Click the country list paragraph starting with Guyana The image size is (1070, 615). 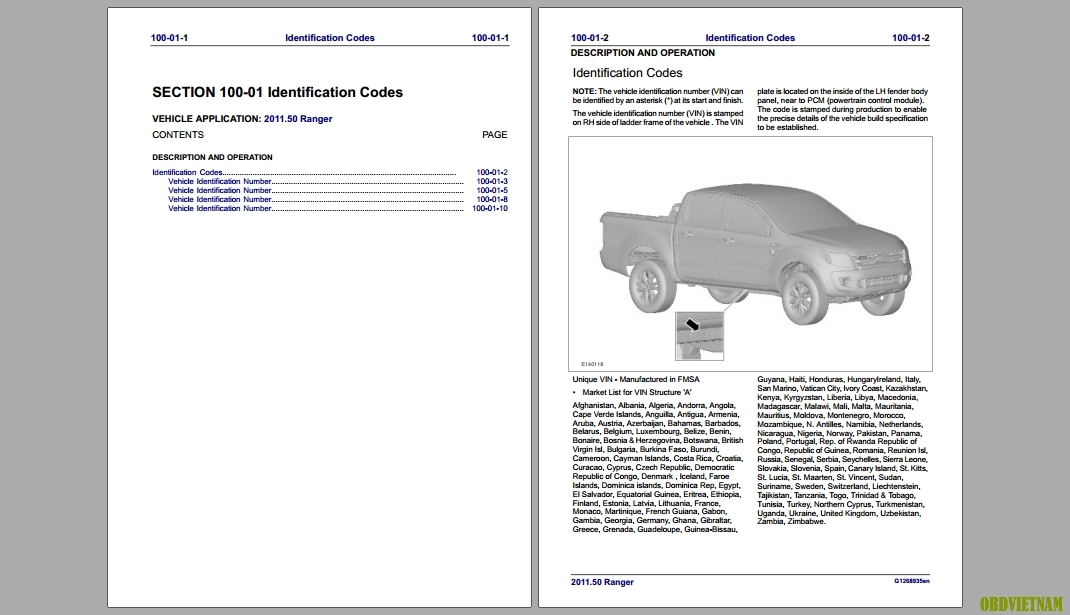(842, 450)
